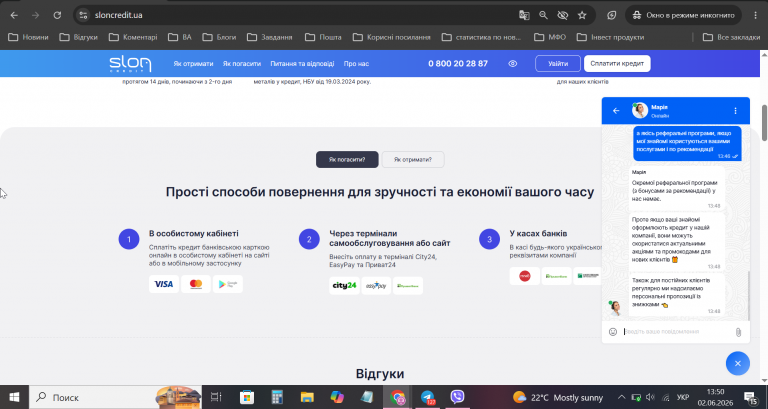Toggle accessibility eye icon in site header
Screen dimensions: 768x409
tap(512, 64)
